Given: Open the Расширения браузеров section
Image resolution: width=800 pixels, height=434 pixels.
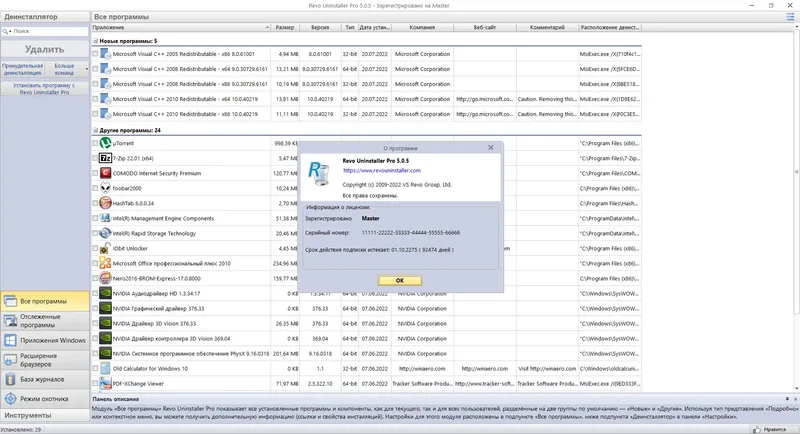Looking at the screenshot, I should (x=45, y=360).
